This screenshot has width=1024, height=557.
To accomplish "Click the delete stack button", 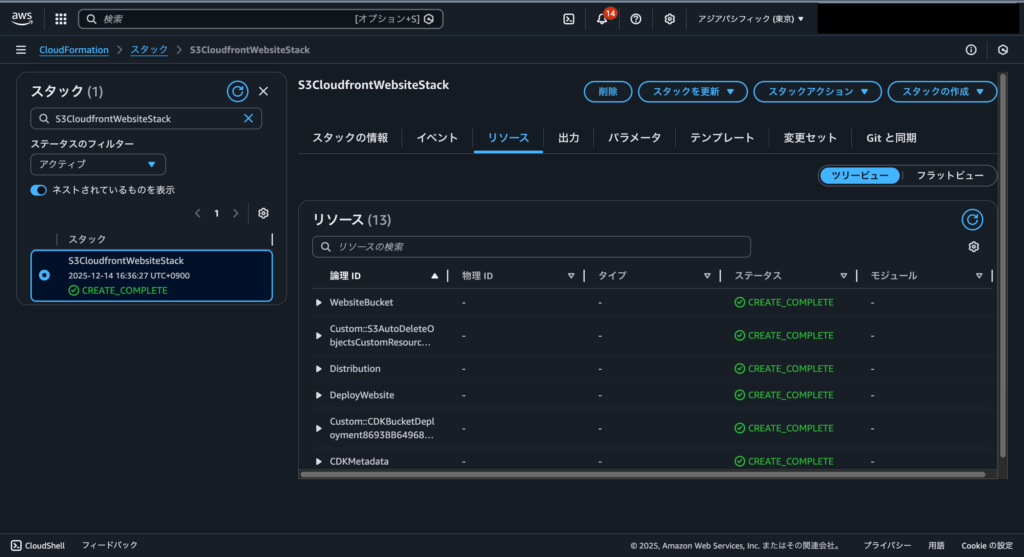I will pos(607,91).
